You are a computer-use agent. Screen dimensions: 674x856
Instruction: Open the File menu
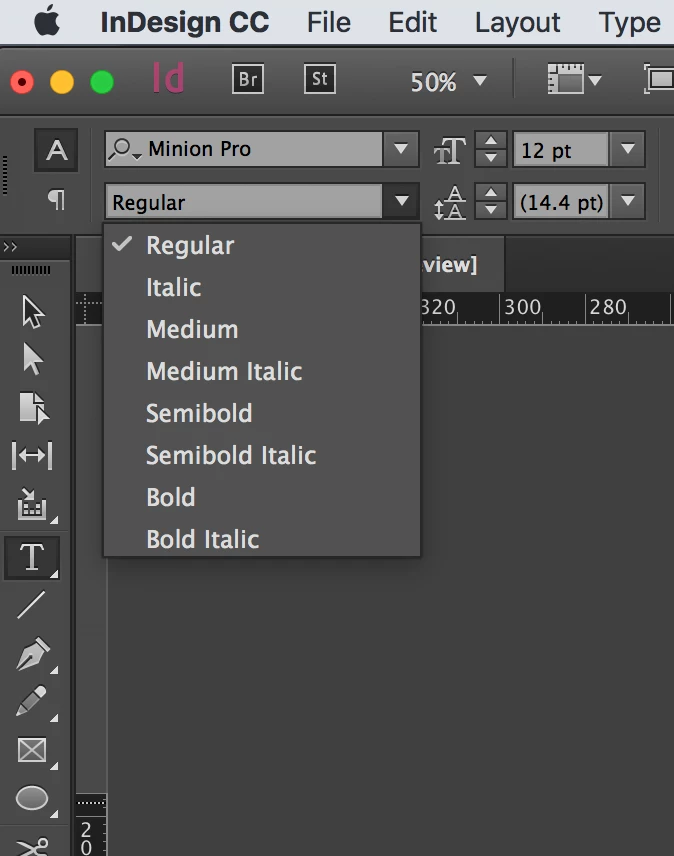329,22
